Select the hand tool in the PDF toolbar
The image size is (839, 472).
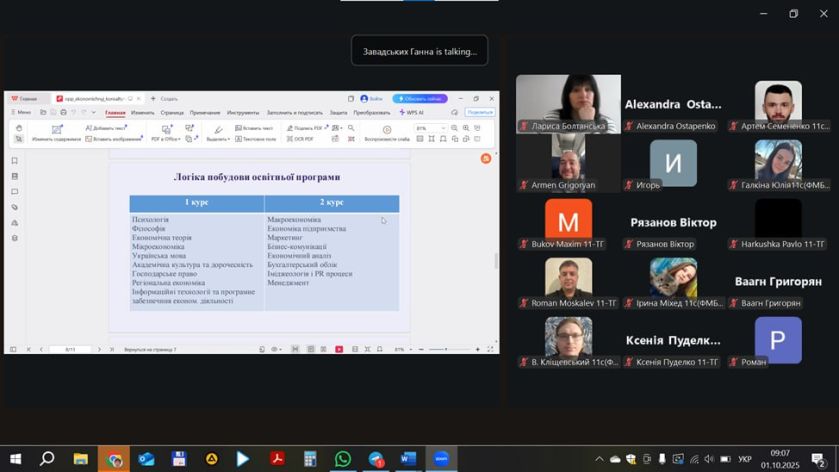pos(19,128)
